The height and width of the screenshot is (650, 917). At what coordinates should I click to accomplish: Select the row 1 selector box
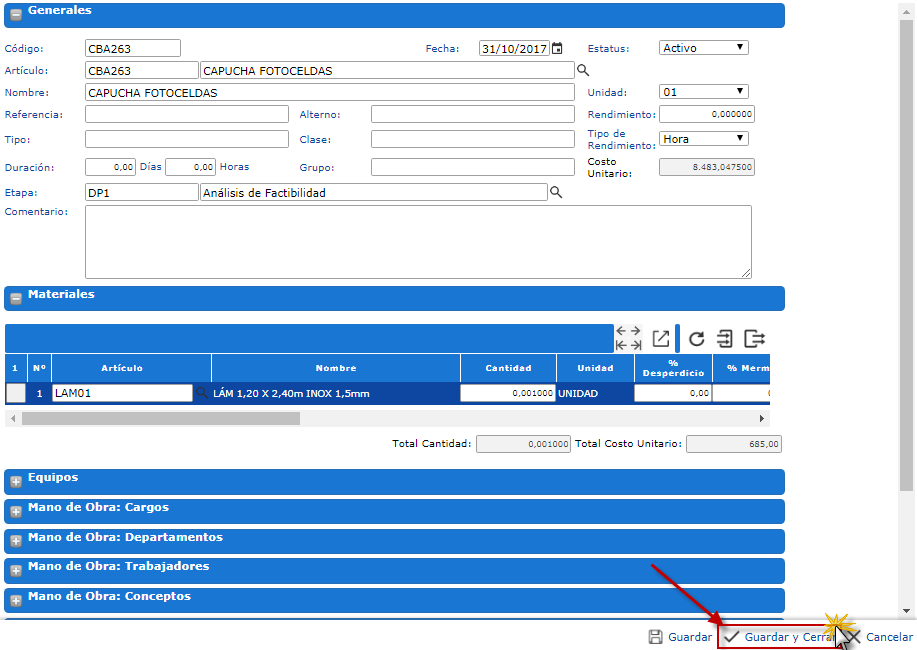[x=16, y=393]
